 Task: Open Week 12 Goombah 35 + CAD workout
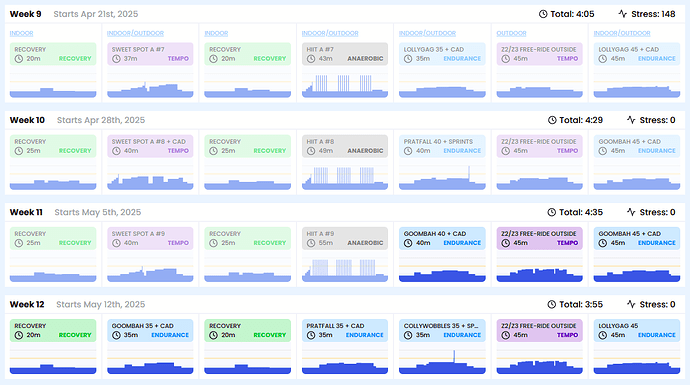(150, 330)
